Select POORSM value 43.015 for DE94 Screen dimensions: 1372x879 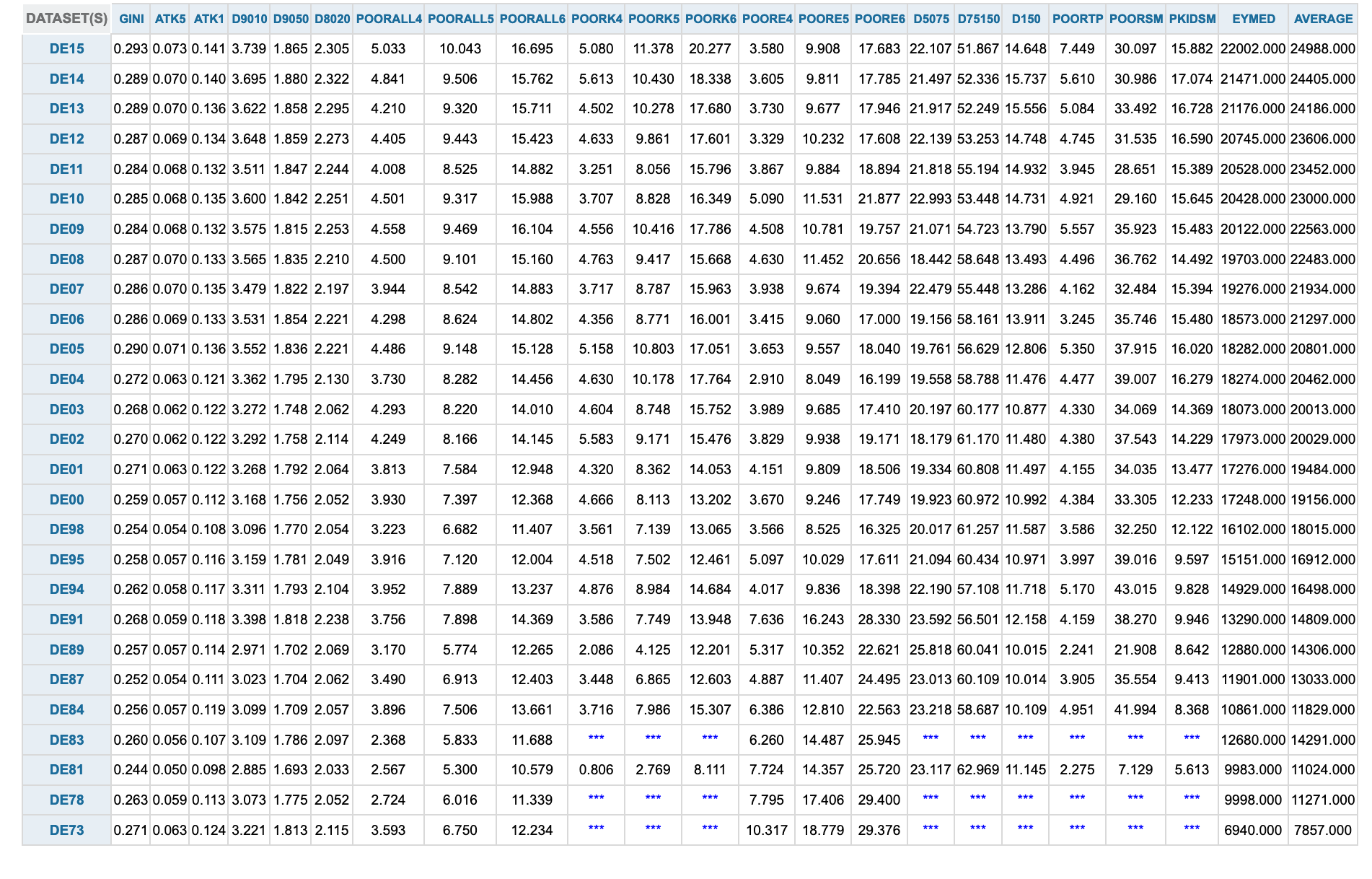tap(1135, 590)
